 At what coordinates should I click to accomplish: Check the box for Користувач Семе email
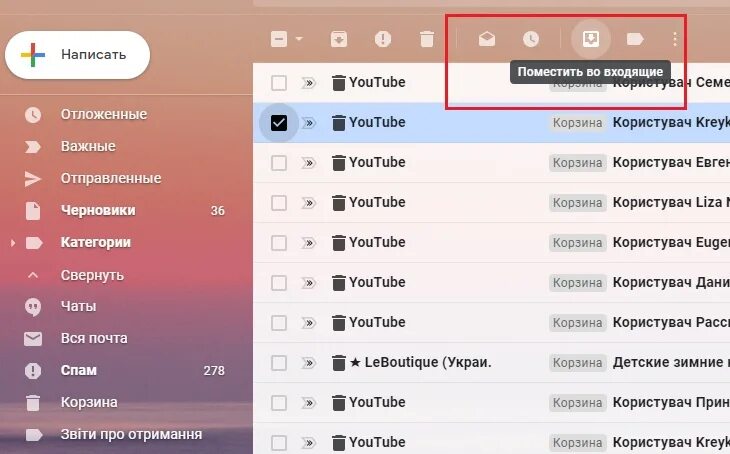[x=279, y=83]
